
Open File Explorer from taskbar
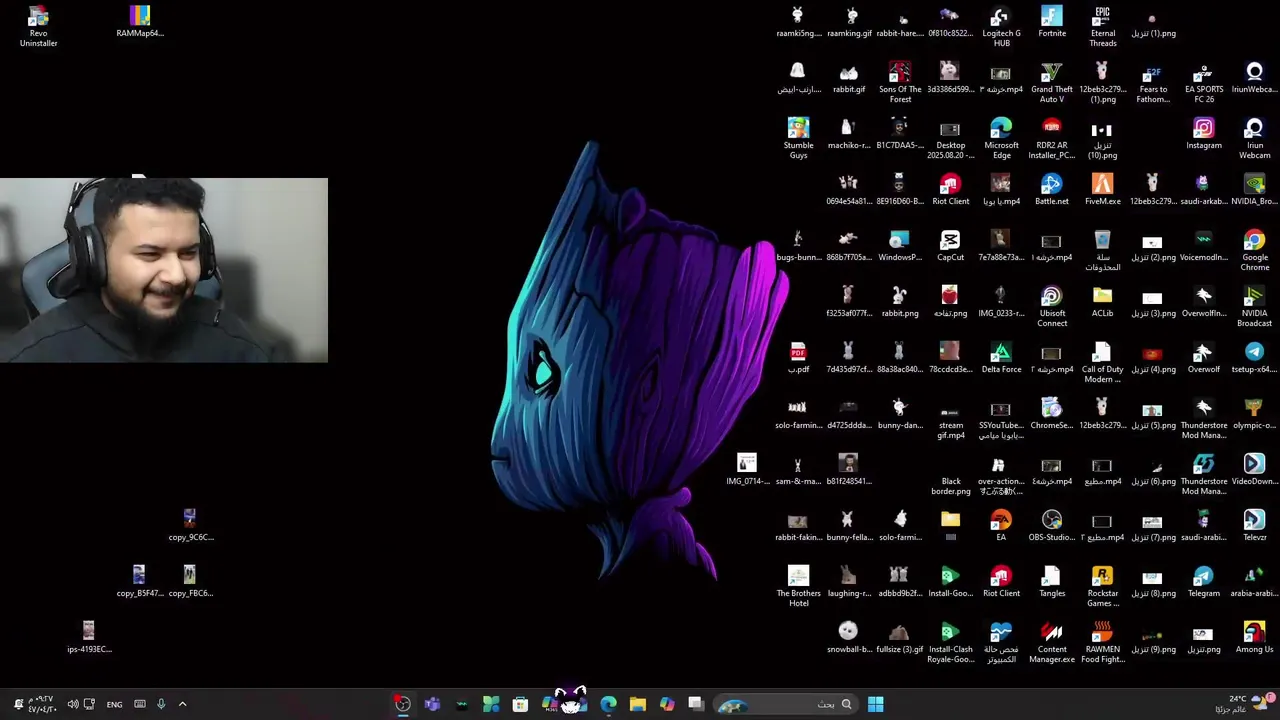point(638,704)
